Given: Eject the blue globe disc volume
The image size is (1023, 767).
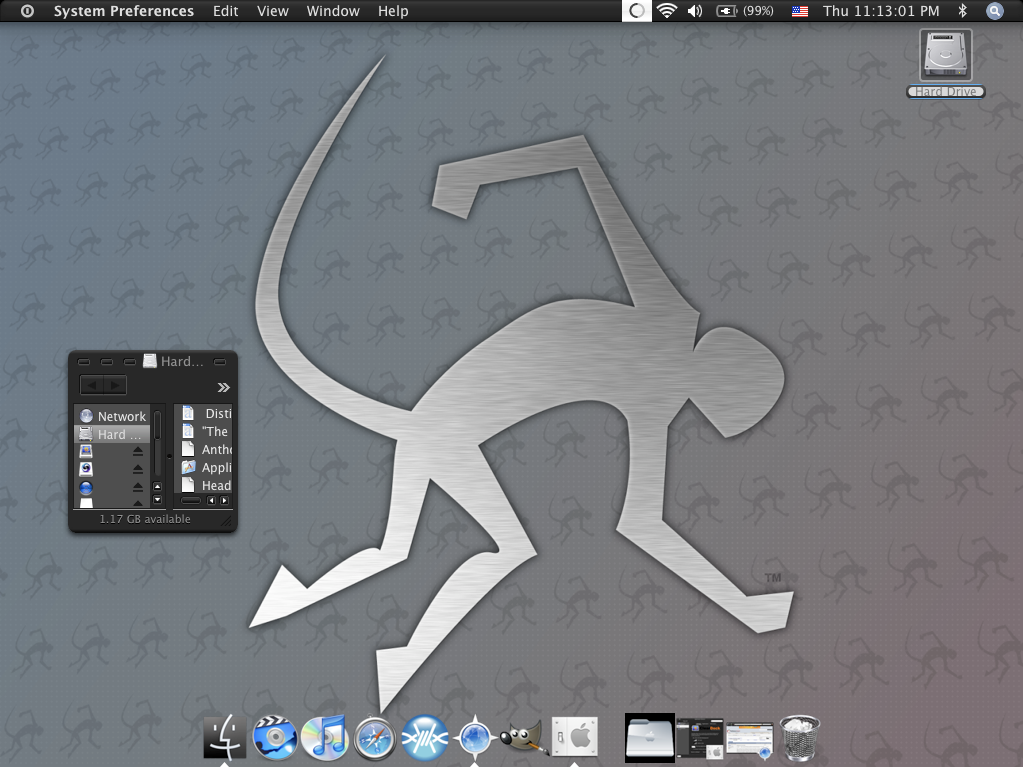Looking at the screenshot, I should tap(138, 487).
